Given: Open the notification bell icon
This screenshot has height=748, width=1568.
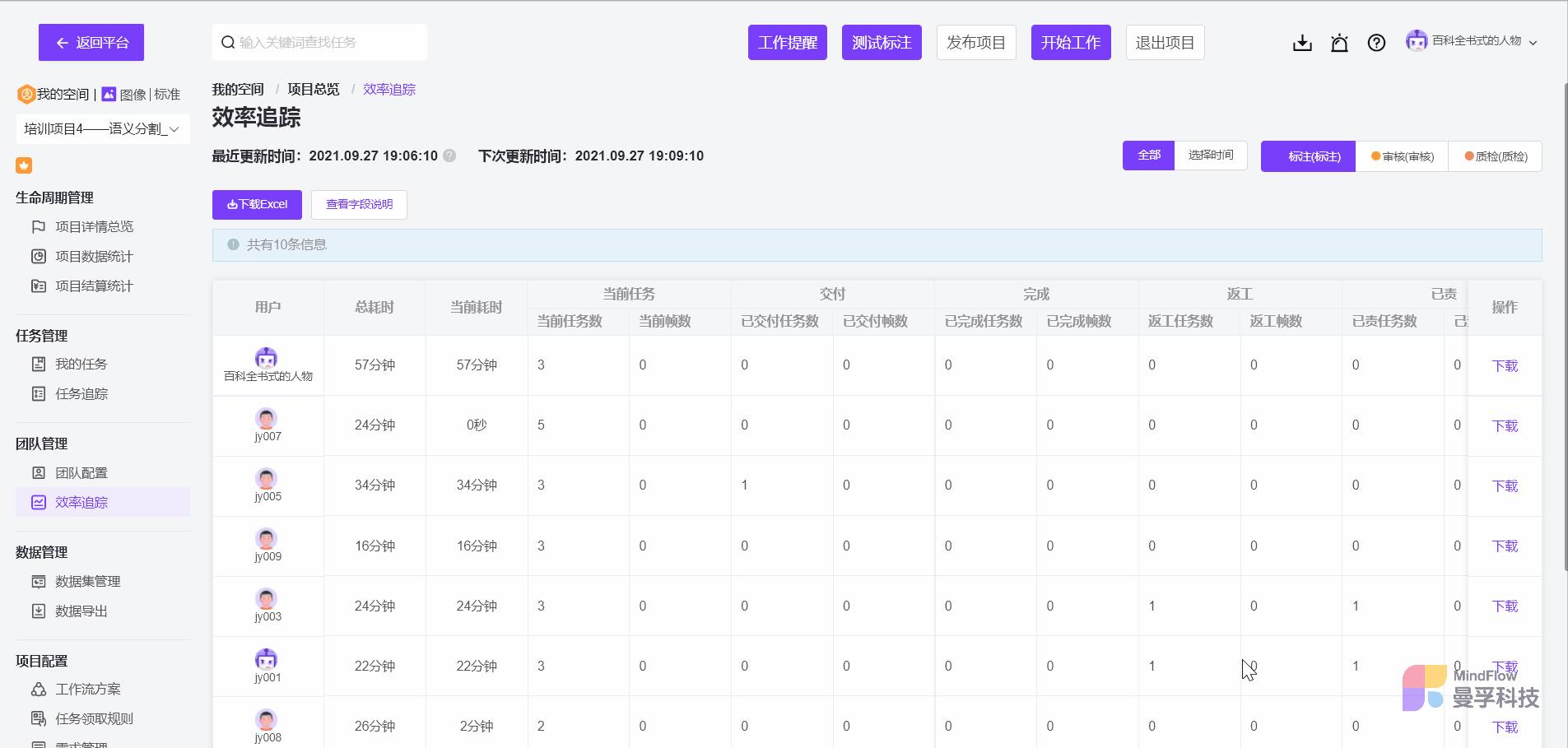Looking at the screenshot, I should pos(1339,43).
